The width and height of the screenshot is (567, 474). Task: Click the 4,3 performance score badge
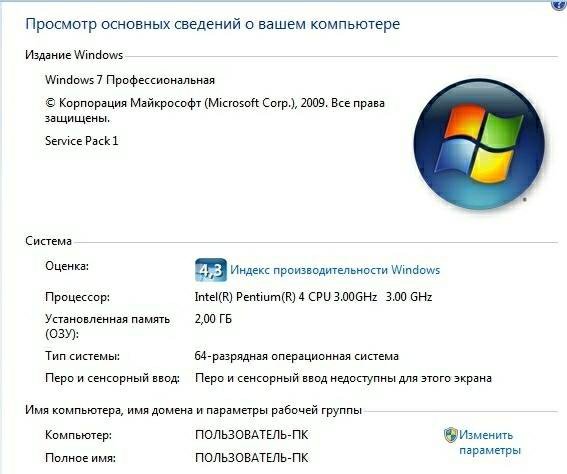click(211, 270)
